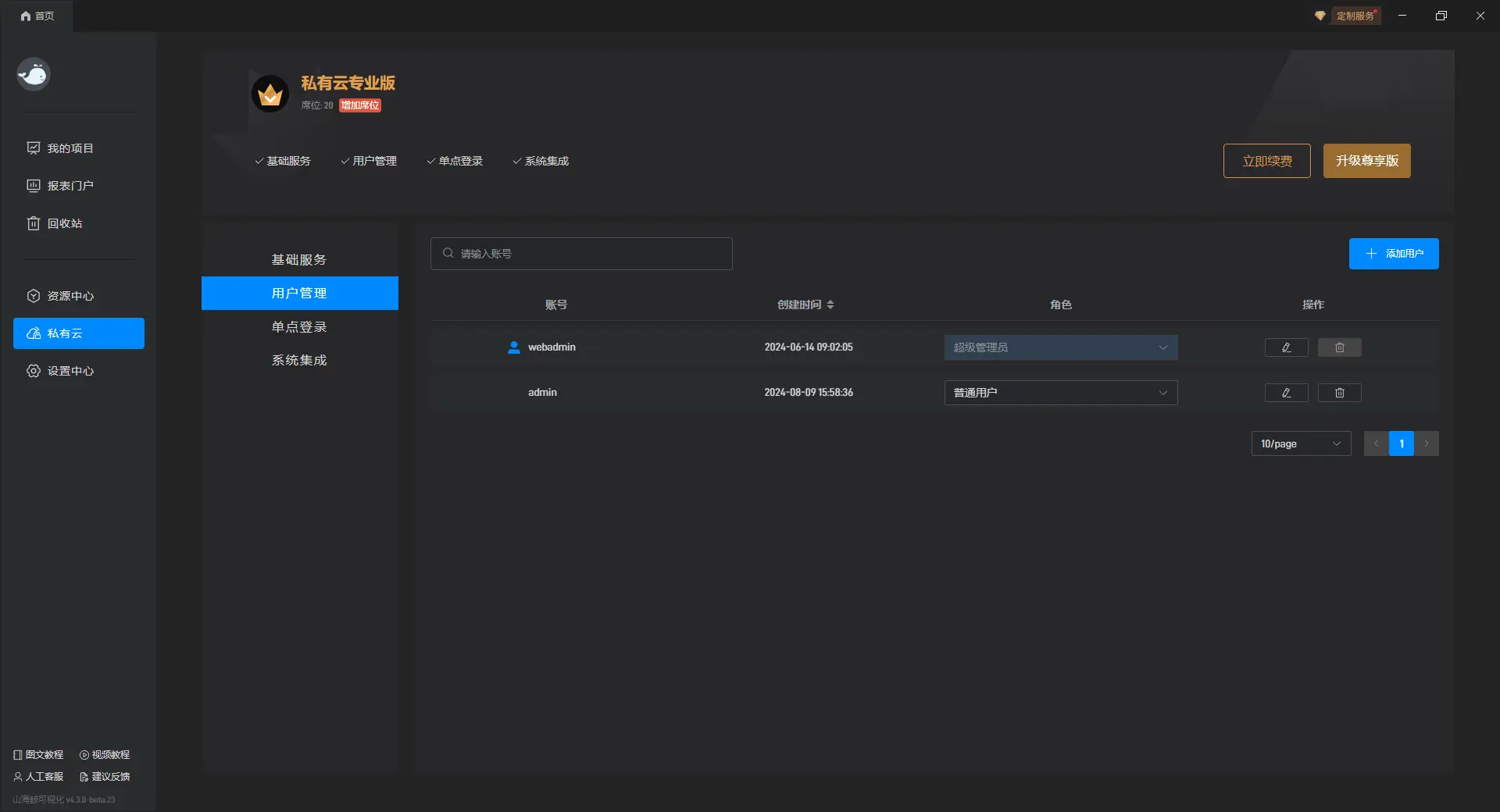The image size is (1500, 812).
Task: Expand the role dropdown for admin user
Action: 1060,393
